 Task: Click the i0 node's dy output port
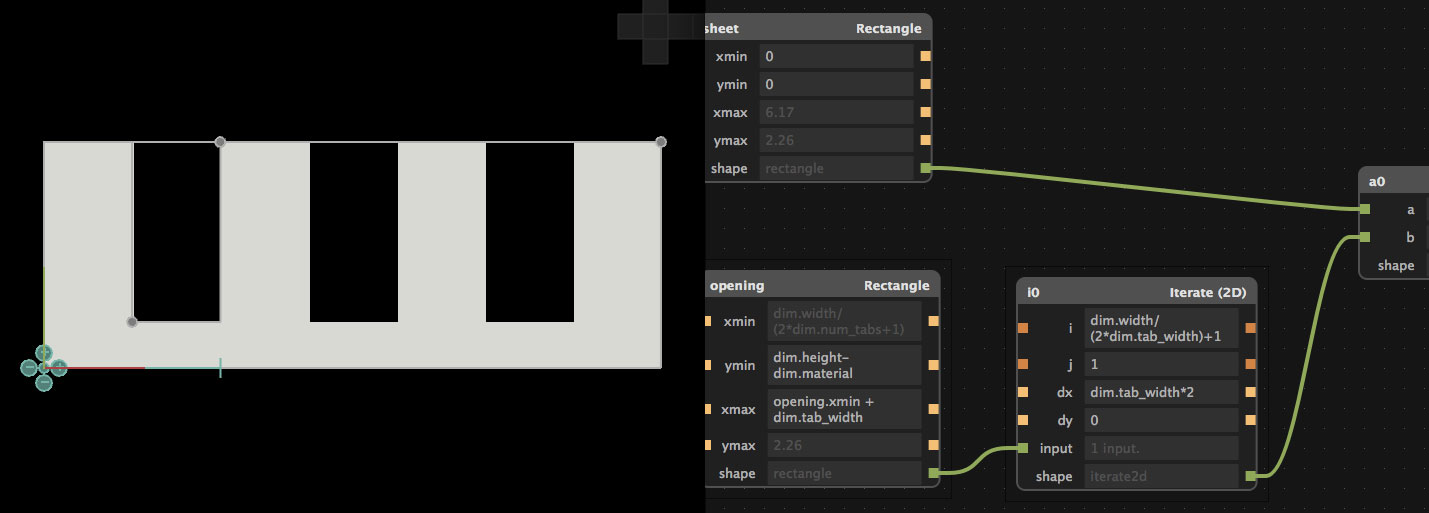[1251, 420]
